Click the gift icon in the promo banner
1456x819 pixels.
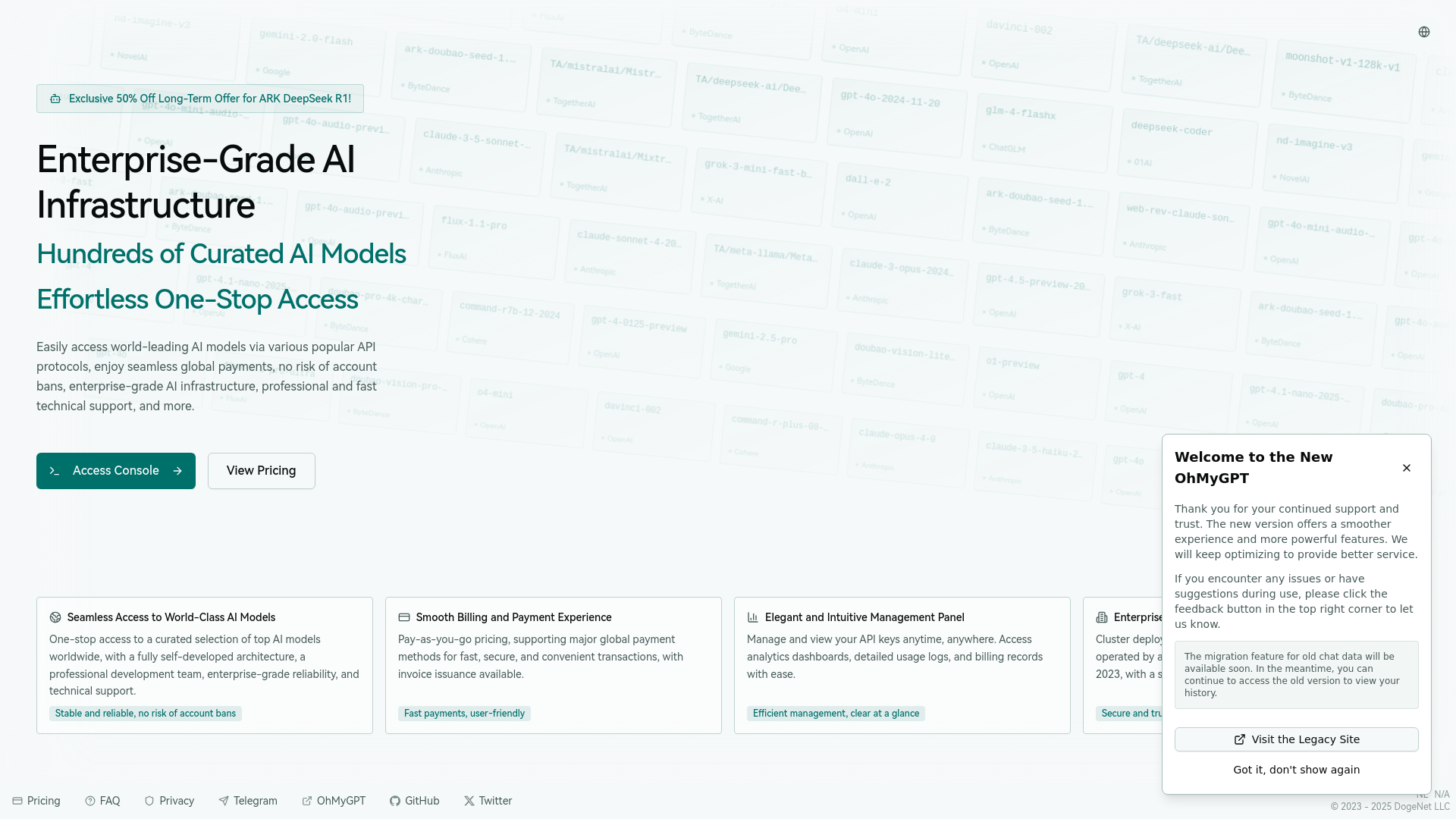click(55, 99)
